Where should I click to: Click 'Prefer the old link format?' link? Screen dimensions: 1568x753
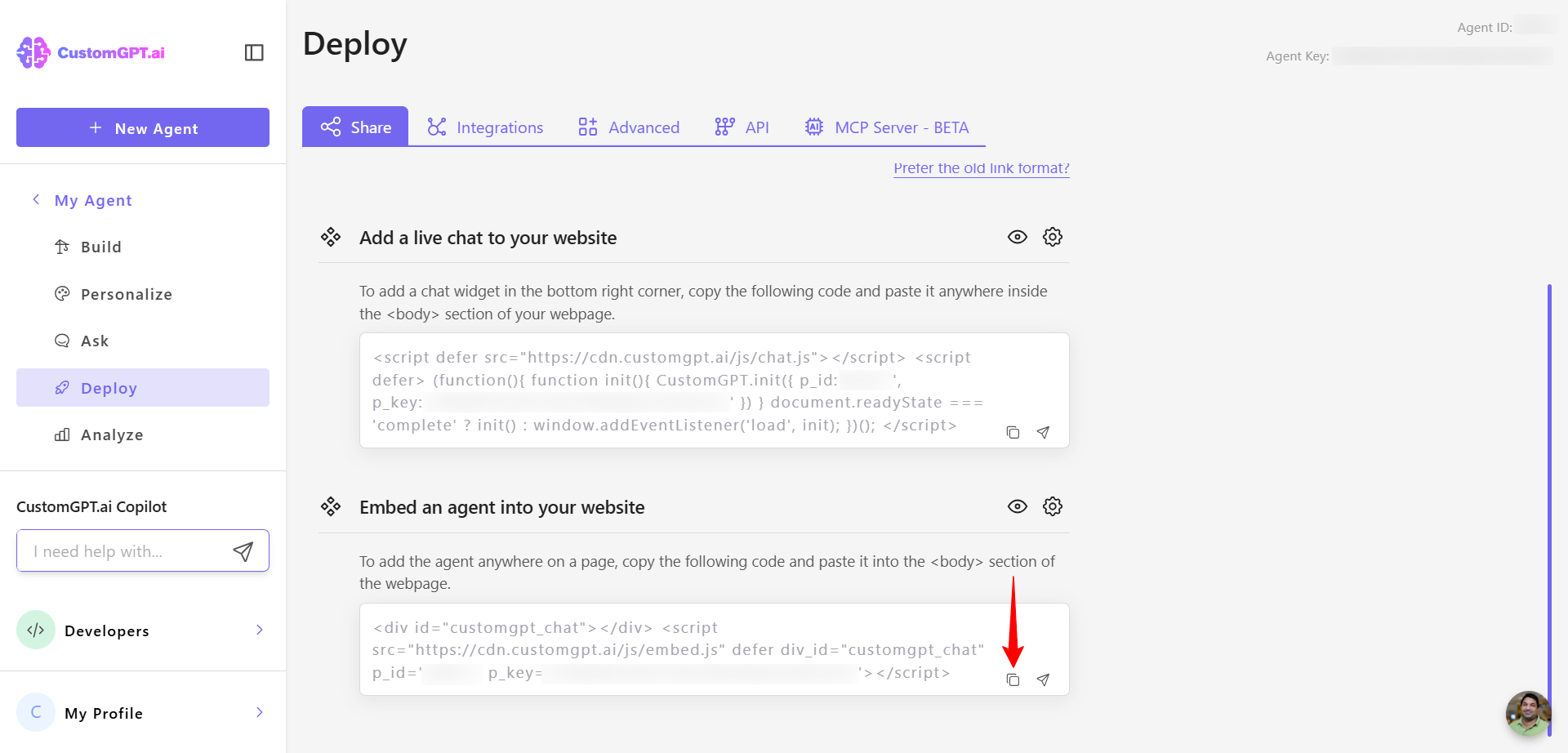pyautogui.click(x=982, y=167)
